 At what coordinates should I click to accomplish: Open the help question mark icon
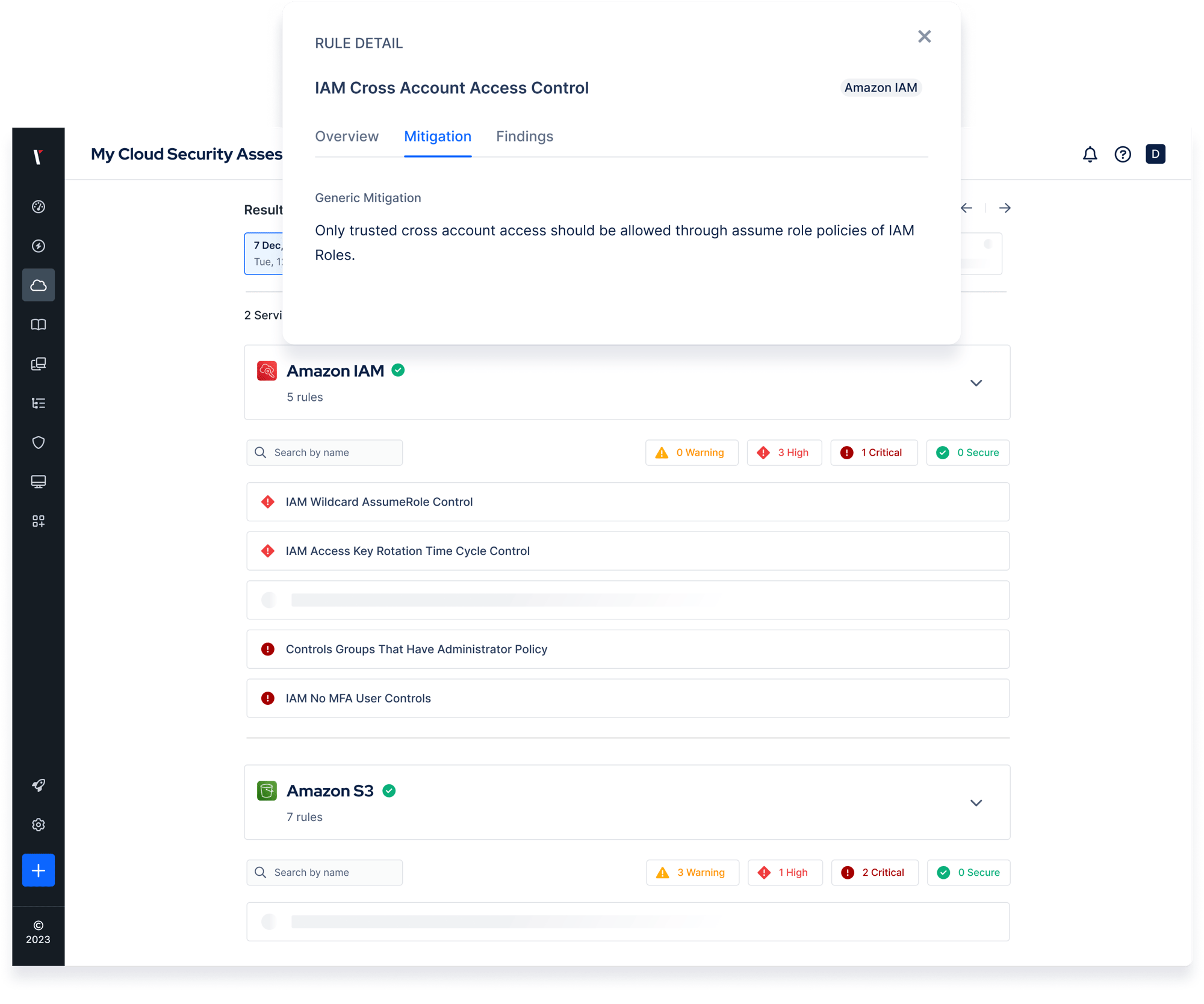[x=1122, y=154]
